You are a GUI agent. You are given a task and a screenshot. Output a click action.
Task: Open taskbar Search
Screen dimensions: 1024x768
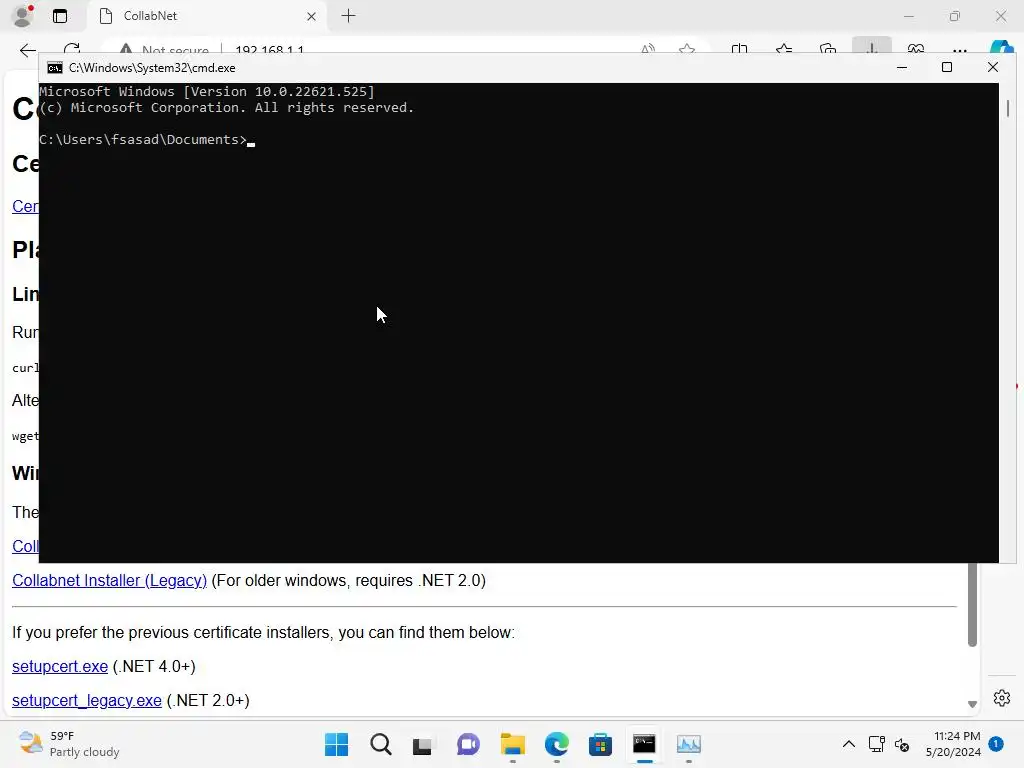[x=381, y=744]
